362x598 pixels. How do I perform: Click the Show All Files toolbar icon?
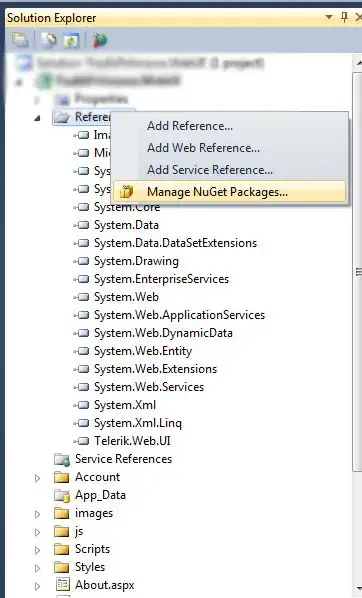tap(48, 40)
